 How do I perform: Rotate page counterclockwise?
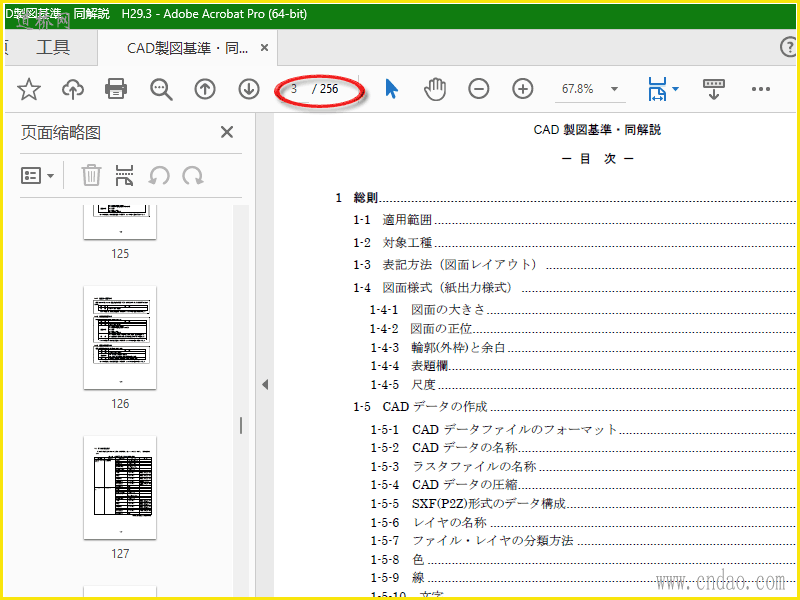(x=159, y=176)
